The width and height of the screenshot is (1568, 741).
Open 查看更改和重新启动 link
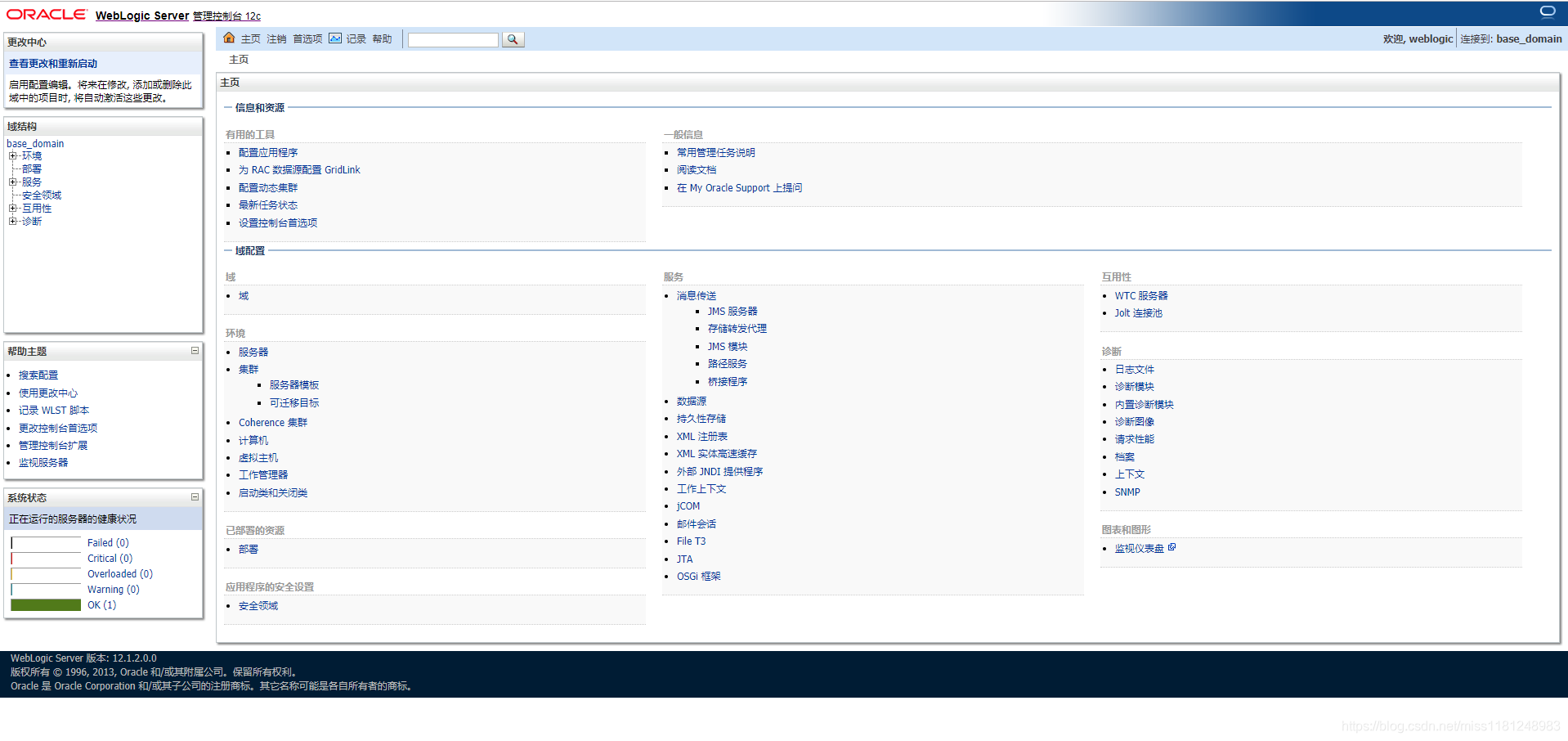point(53,63)
